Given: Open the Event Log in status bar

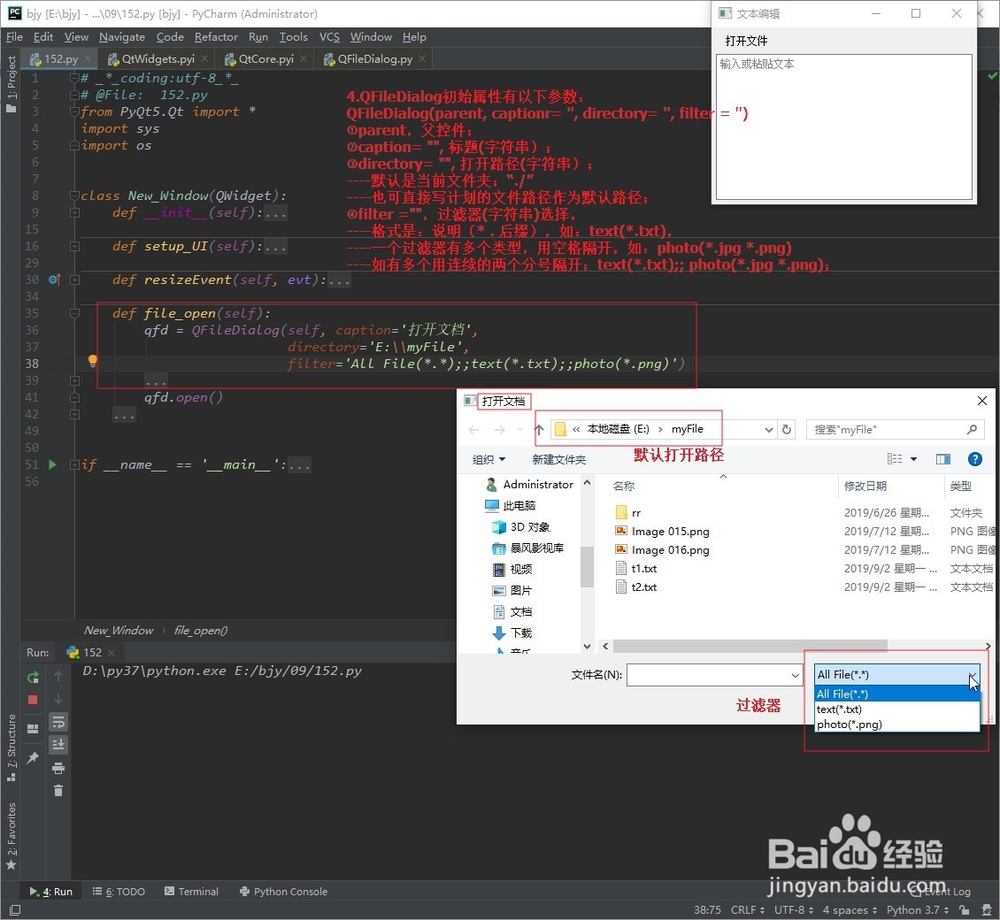Looking at the screenshot, I should [941, 891].
